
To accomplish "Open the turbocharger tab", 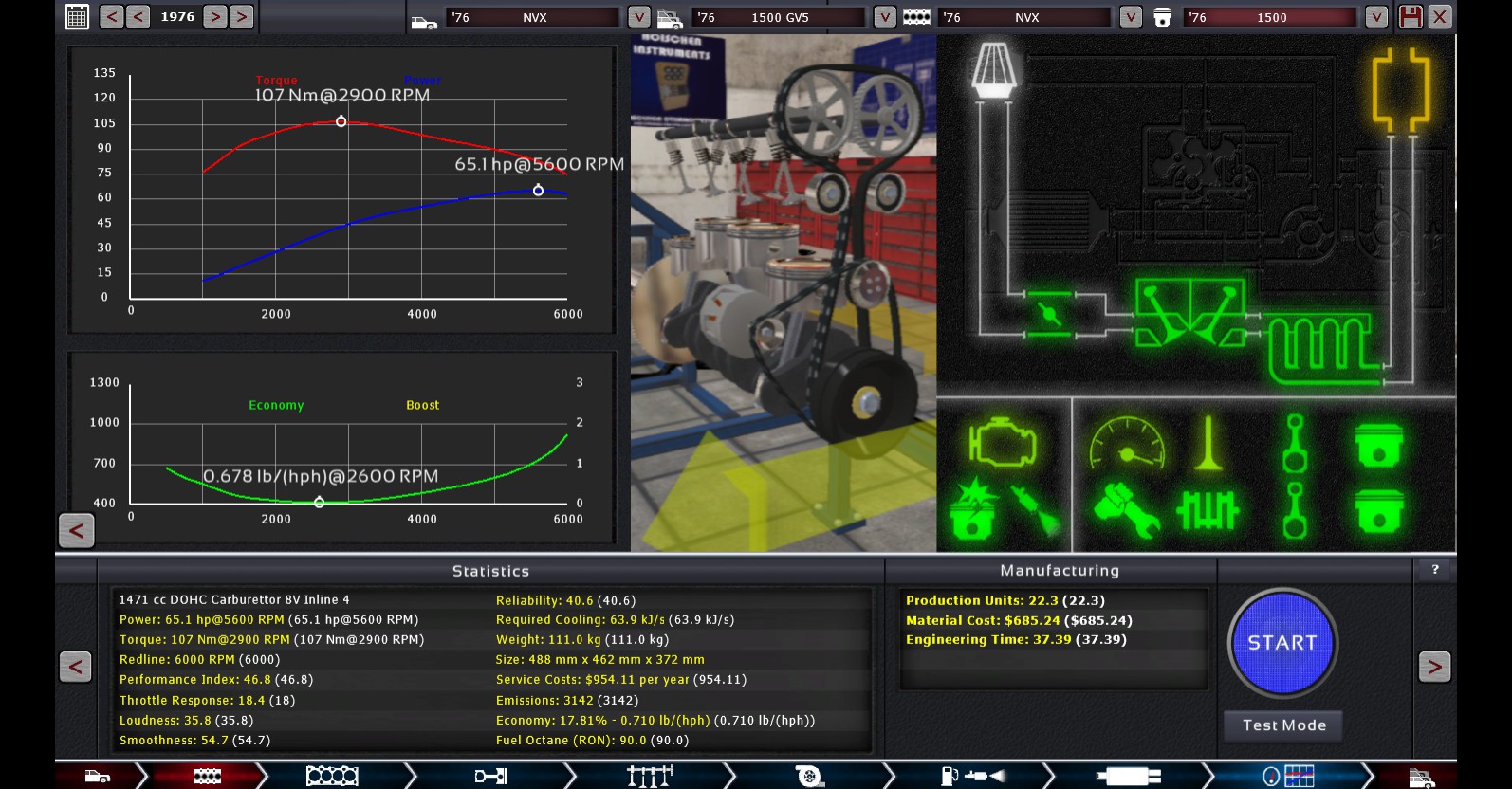I will pyautogui.click(x=809, y=777).
